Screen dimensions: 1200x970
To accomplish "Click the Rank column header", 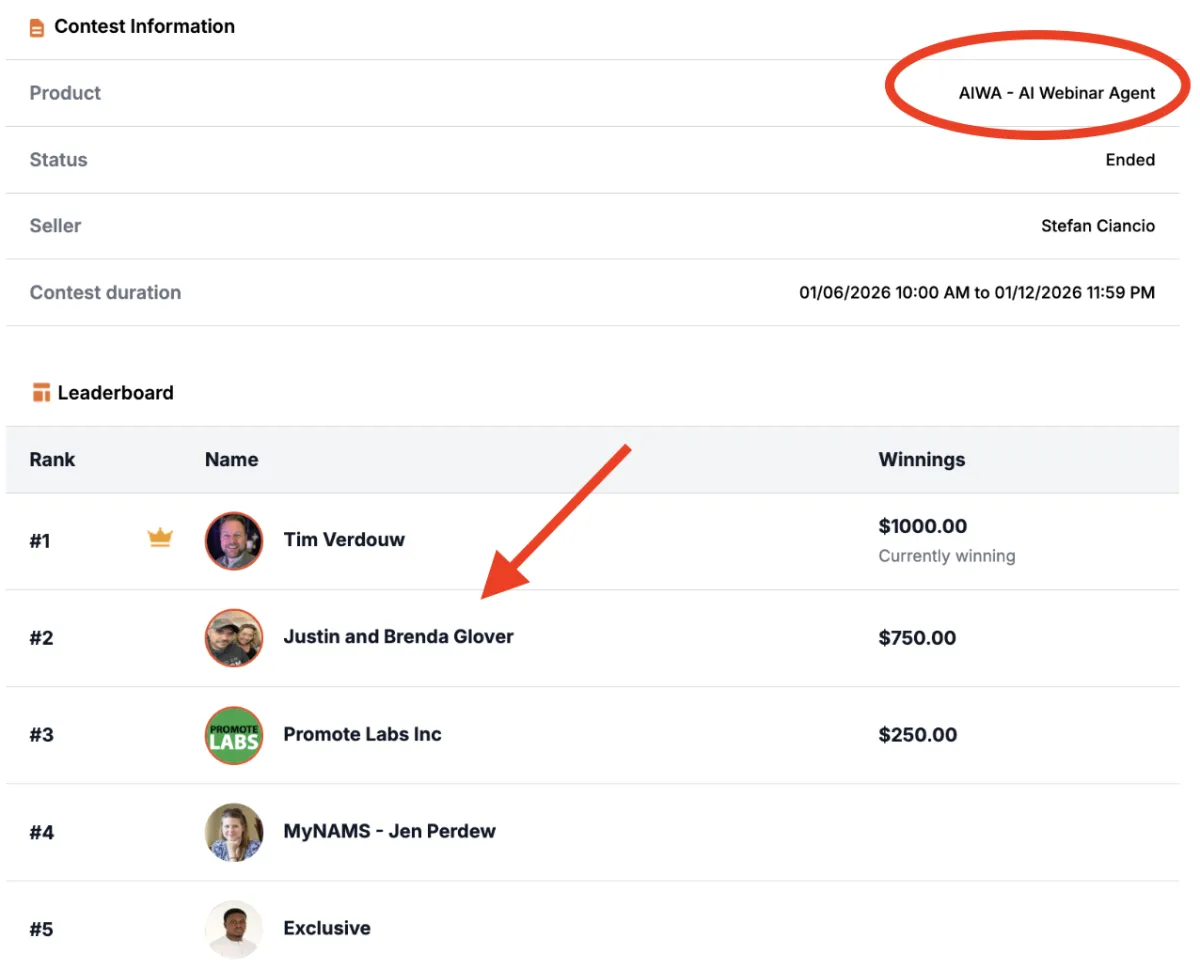I will tap(52, 460).
